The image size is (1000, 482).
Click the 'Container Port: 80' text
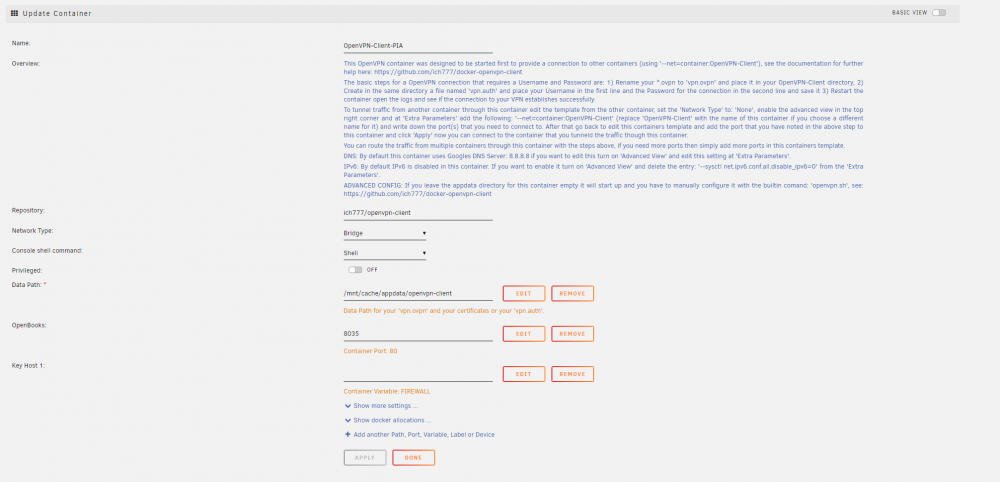(x=370, y=351)
